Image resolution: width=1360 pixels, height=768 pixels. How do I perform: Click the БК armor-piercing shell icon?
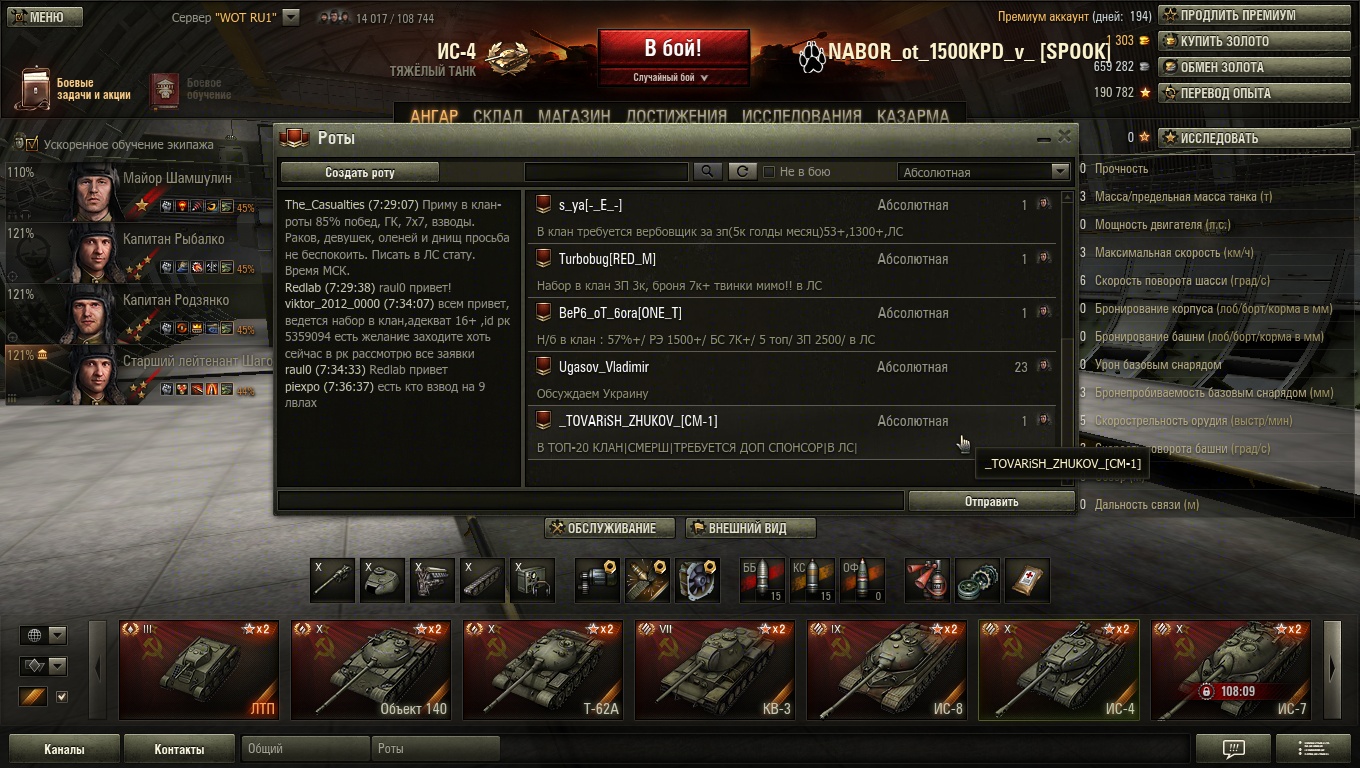pos(762,580)
